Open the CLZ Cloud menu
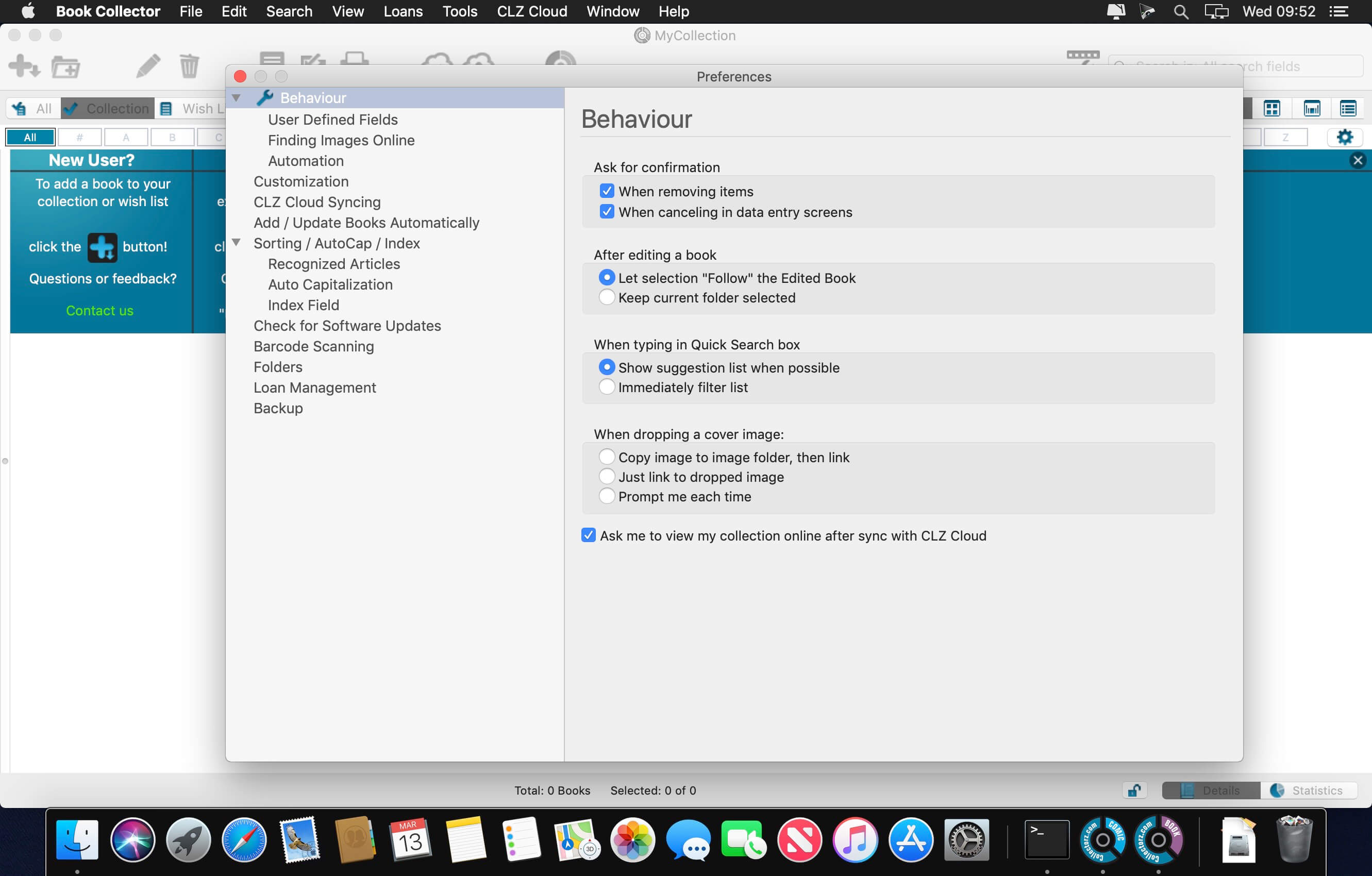This screenshot has width=1372, height=876. (531, 11)
